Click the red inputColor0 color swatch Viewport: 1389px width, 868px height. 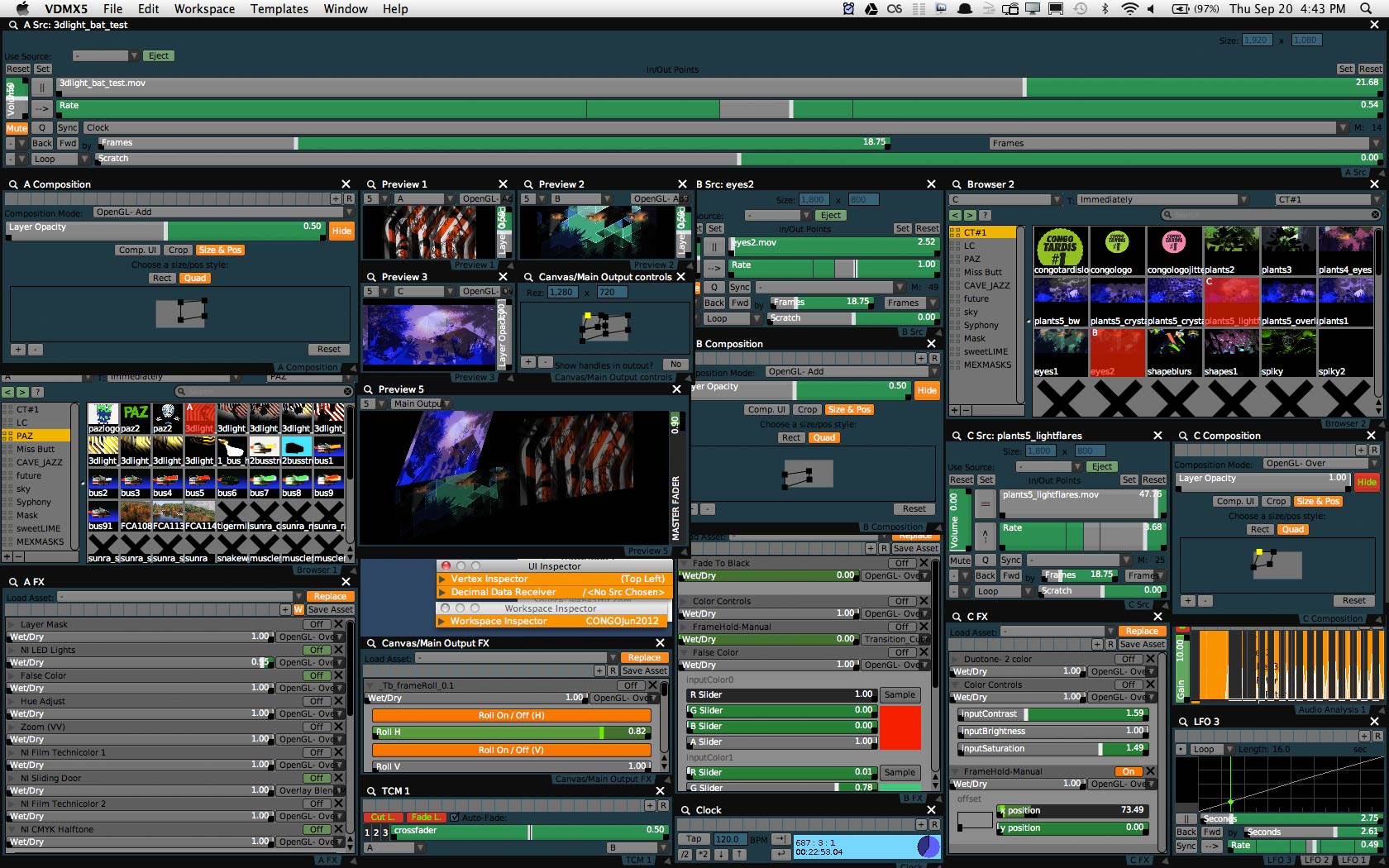point(900,727)
